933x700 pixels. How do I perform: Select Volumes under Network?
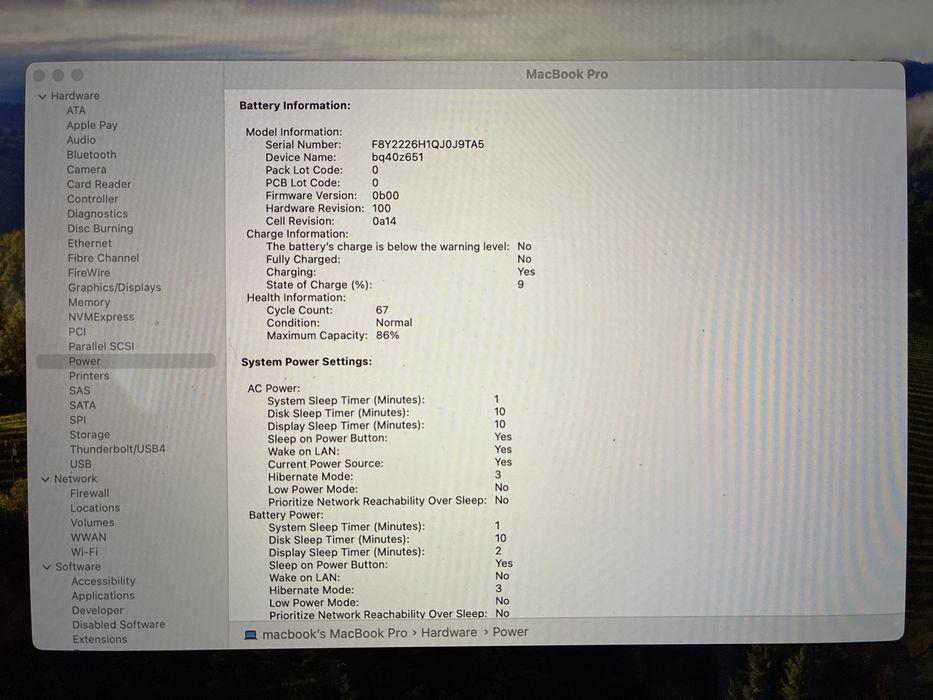(x=92, y=523)
